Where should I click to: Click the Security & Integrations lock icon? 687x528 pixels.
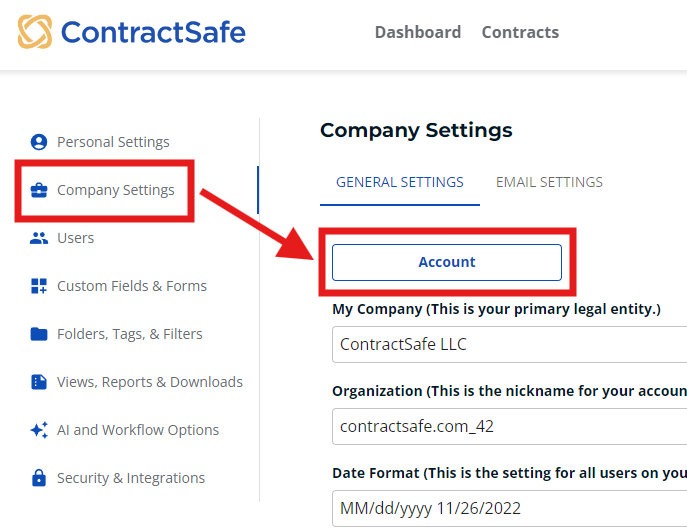click(x=39, y=478)
